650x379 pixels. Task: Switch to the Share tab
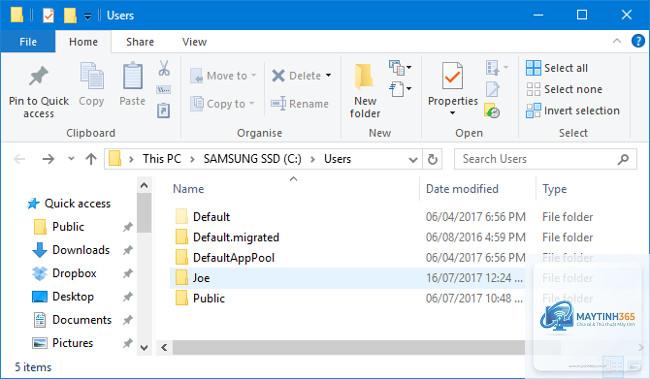(x=140, y=42)
